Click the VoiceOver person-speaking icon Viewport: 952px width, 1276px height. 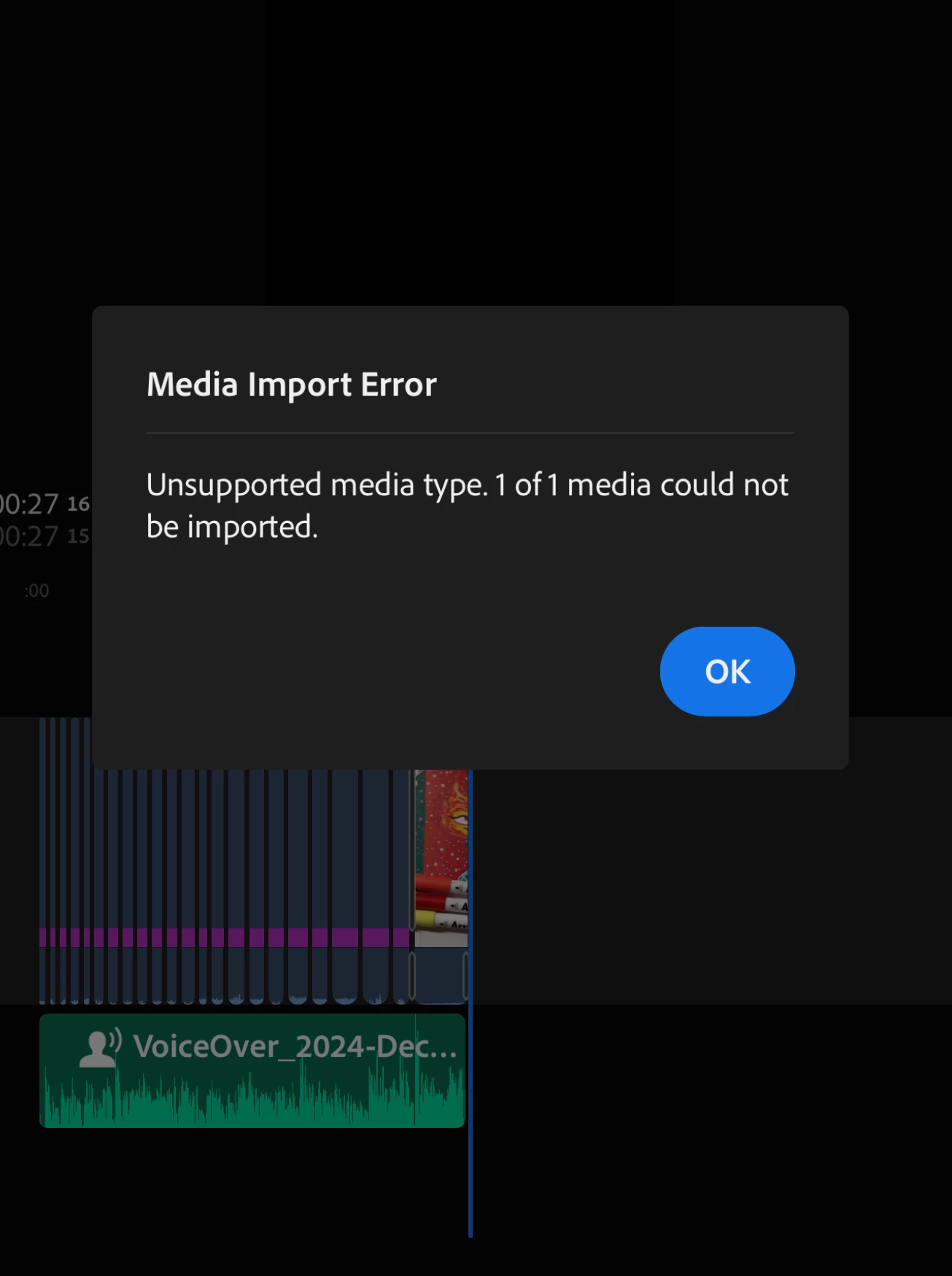coord(100,1048)
